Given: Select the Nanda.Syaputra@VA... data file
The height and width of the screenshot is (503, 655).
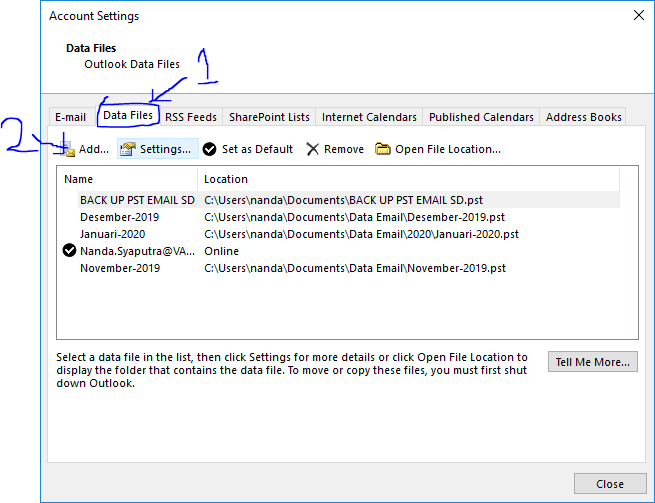Looking at the screenshot, I should (x=137, y=251).
